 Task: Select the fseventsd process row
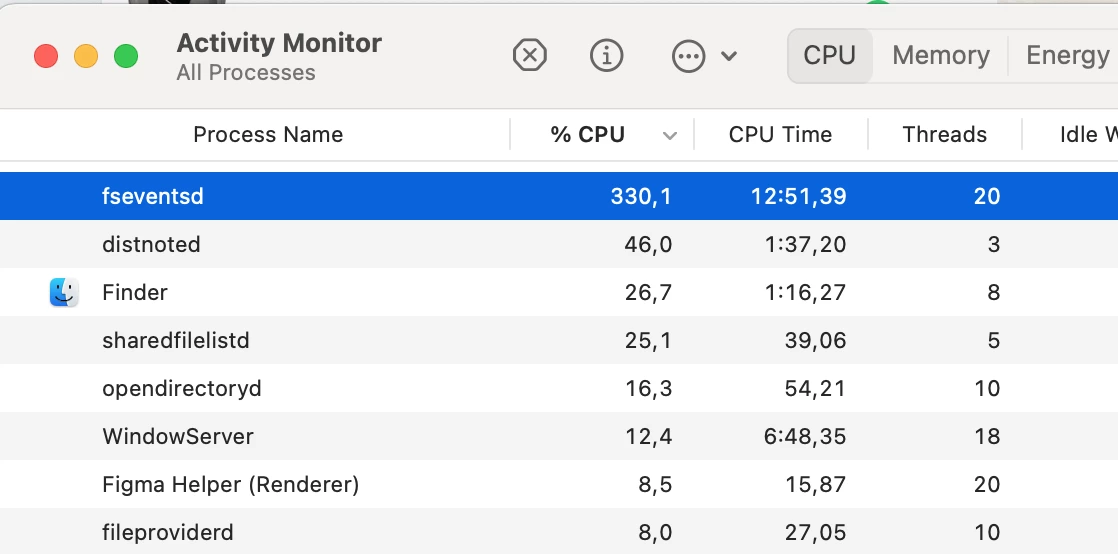point(559,196)
